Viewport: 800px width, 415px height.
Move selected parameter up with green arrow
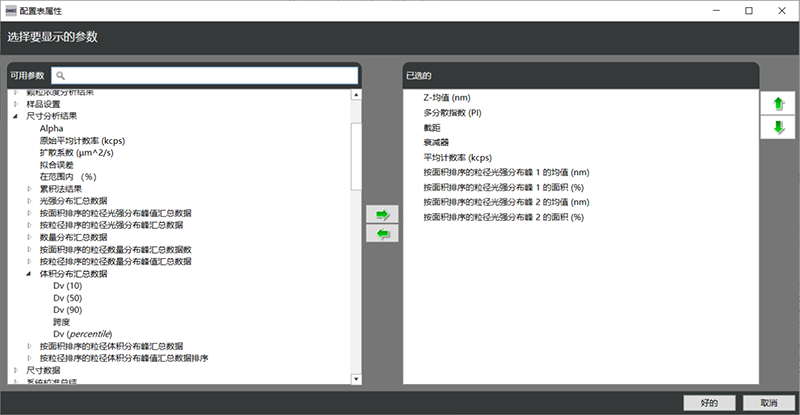(x=779, y=104)
